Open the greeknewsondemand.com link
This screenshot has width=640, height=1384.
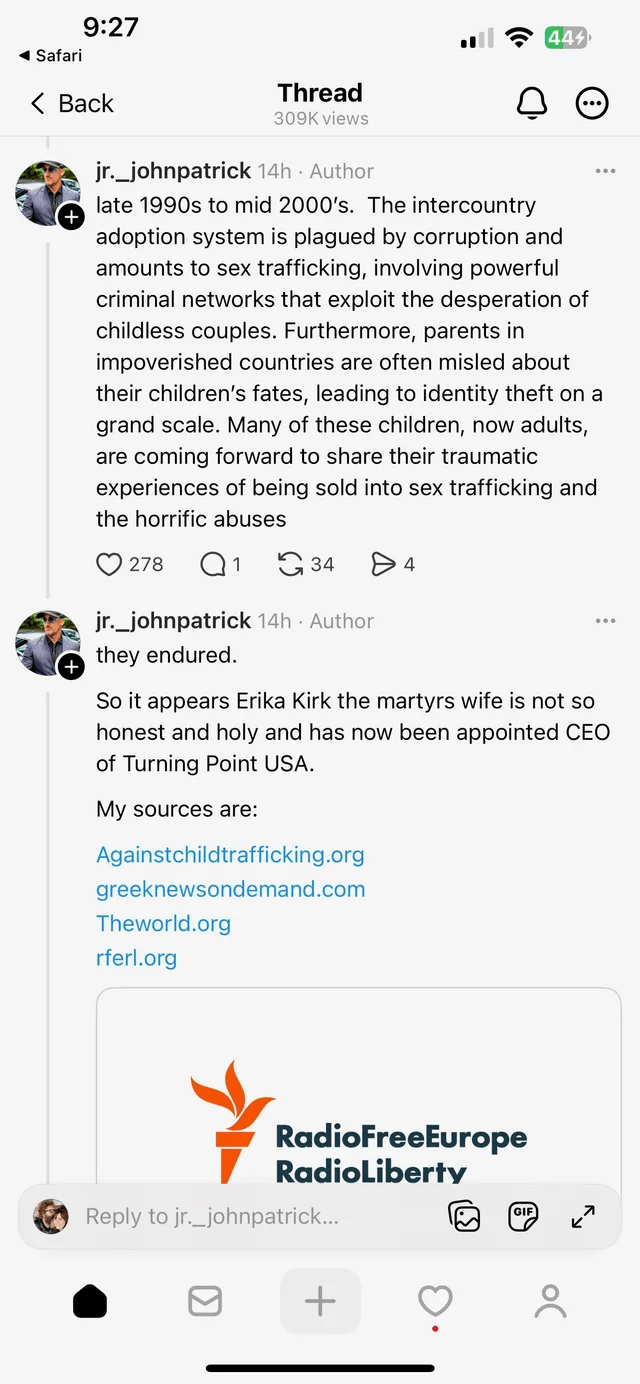(x=230, y=889)
